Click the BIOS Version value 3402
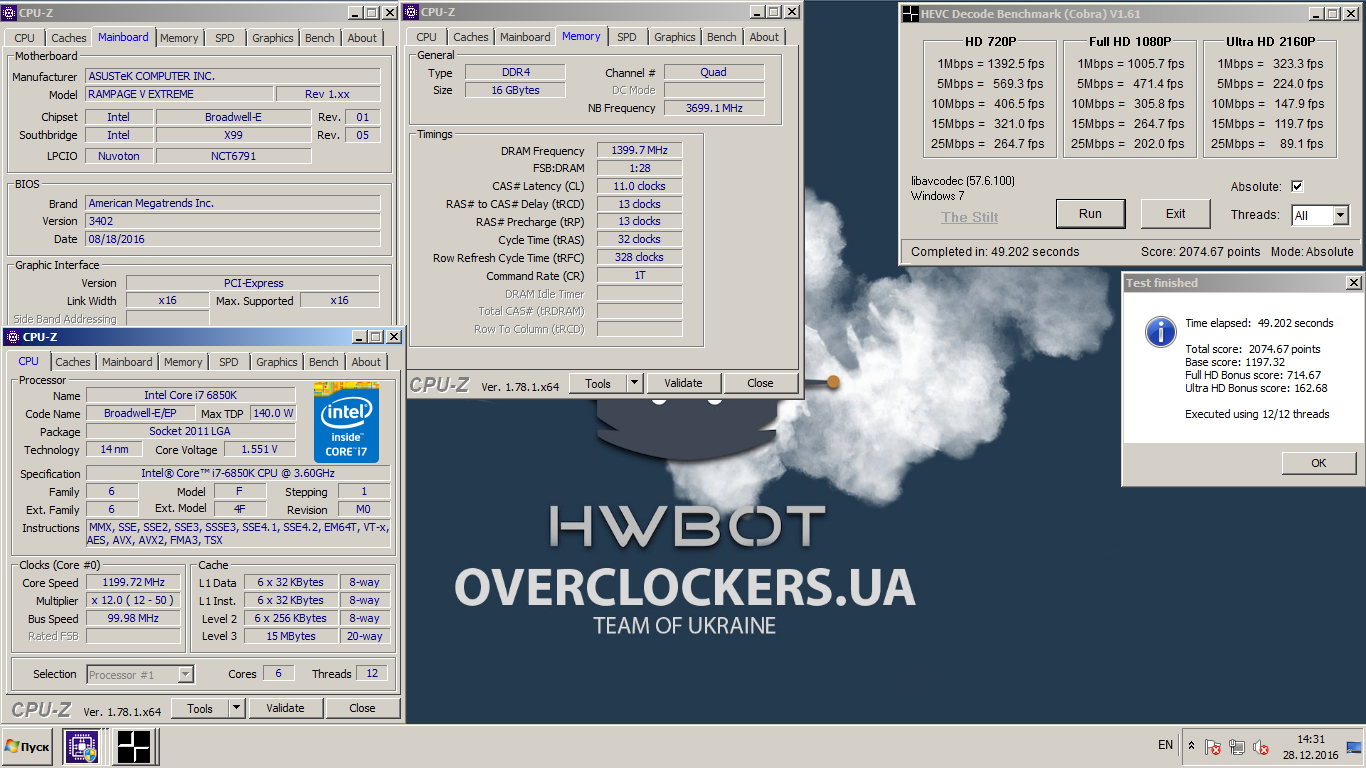 232,221
